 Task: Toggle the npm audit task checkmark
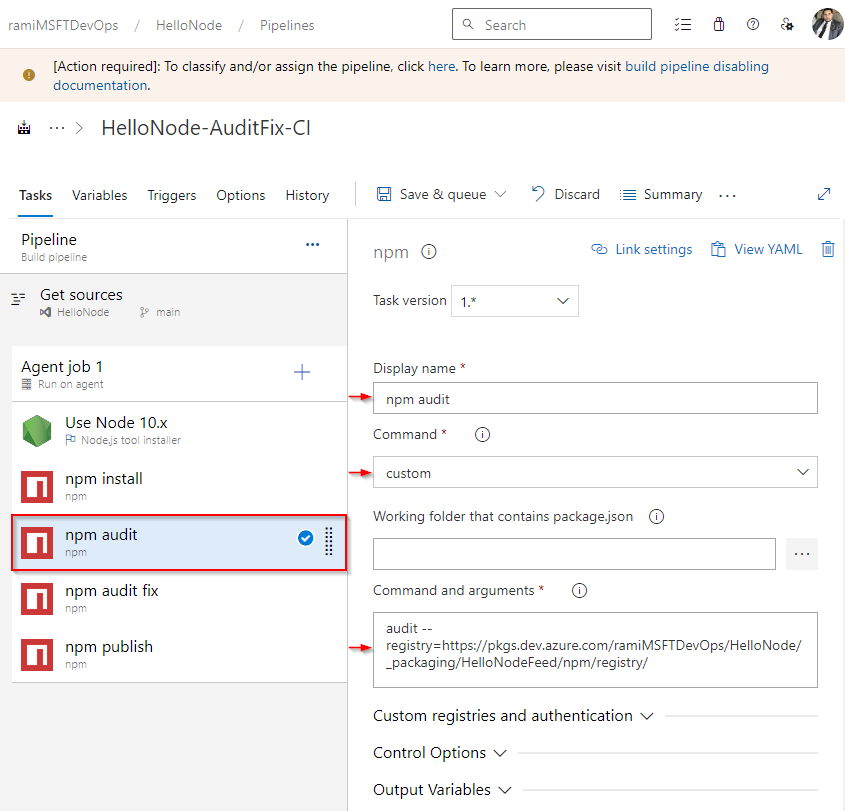point(306,539)
